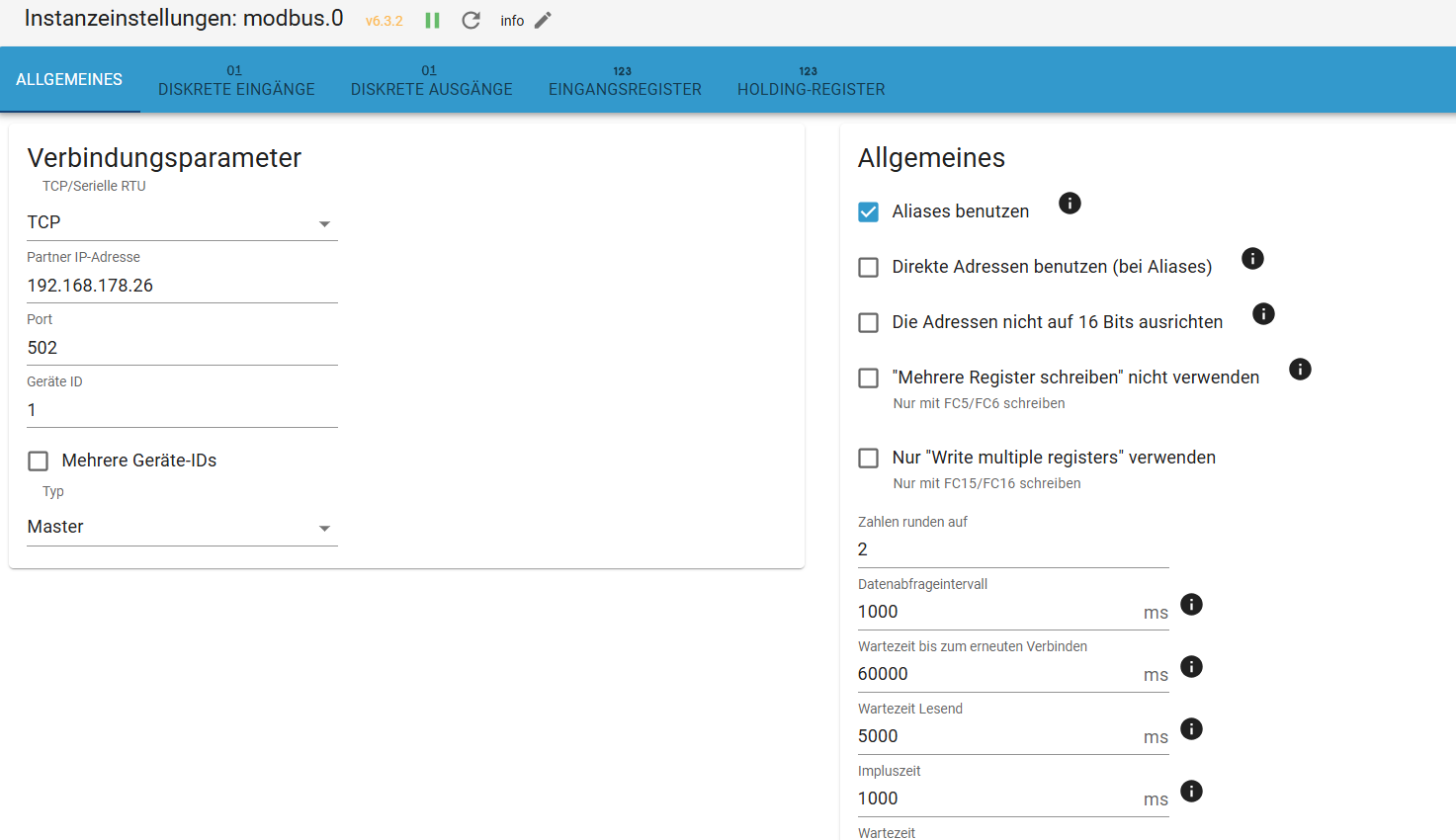Image resolution: width=1456 pixels, height=840 pixels.
Task: Open the Diskrete Eingänge tab
Action: [x=236, y=79]
